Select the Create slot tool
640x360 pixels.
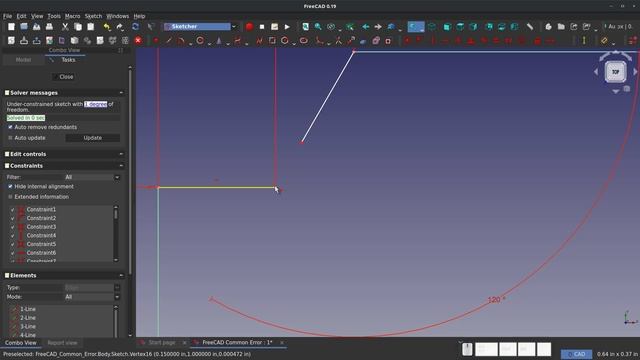tap(304, 40)
